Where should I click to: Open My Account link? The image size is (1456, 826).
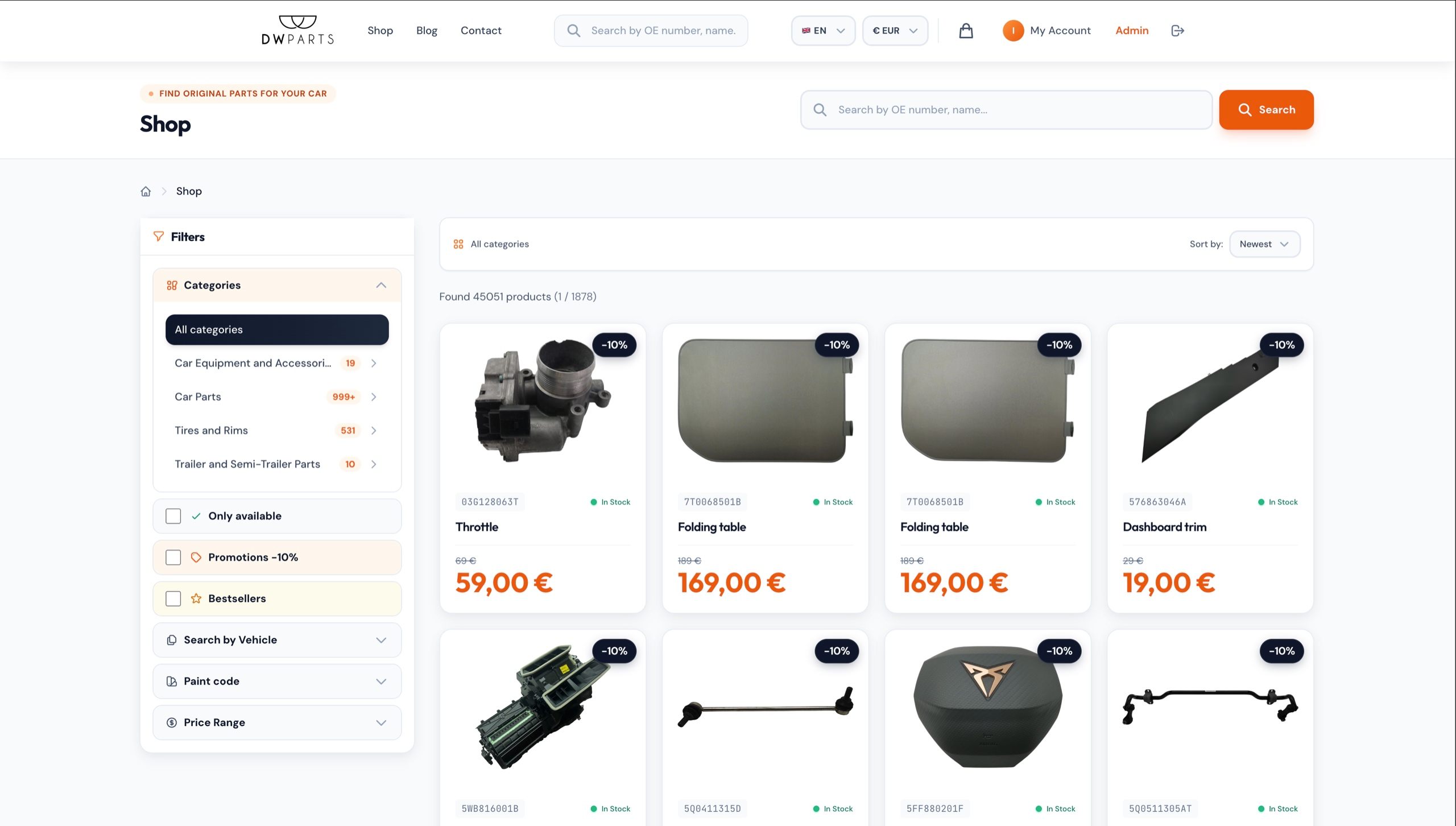point(1060,31)
